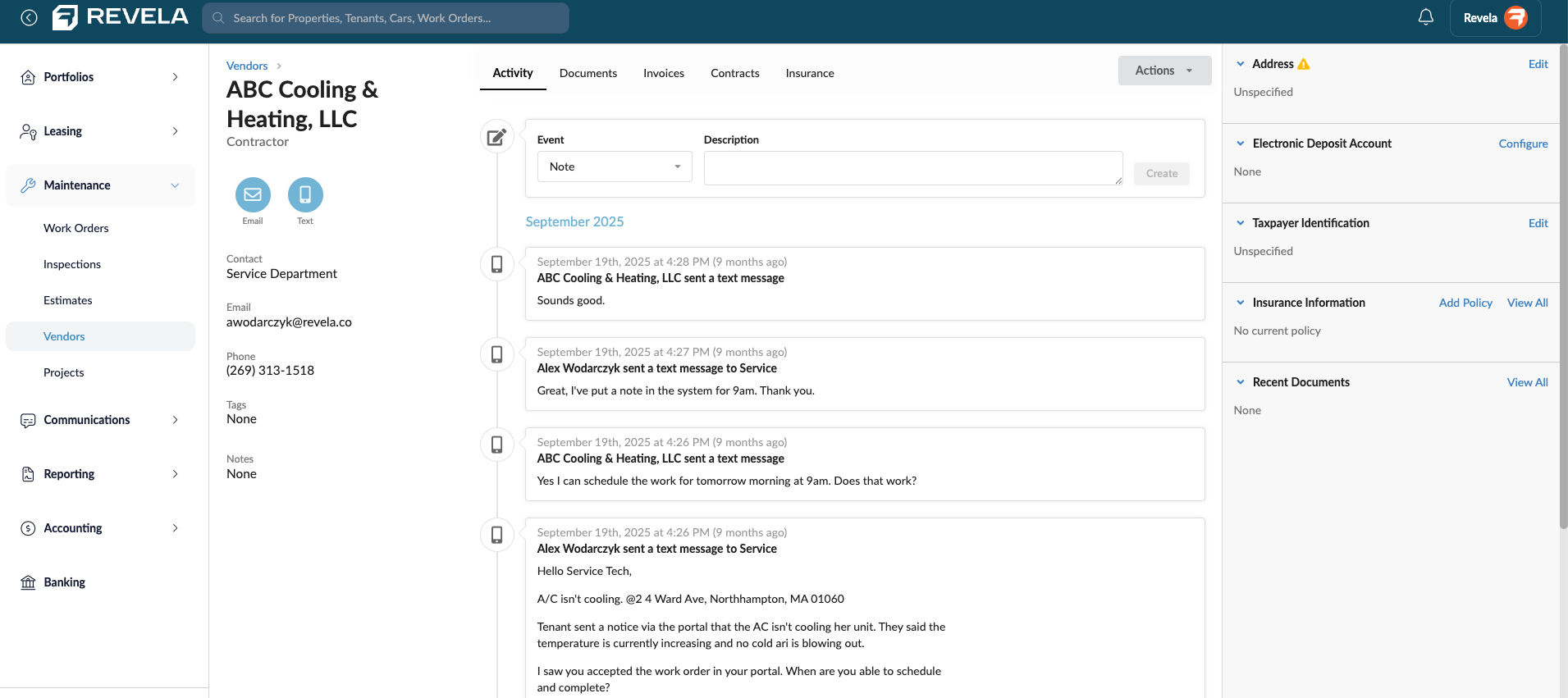Expand the Communications menu chevron
Screen dimensions: 1568x698
click(175, 420)
